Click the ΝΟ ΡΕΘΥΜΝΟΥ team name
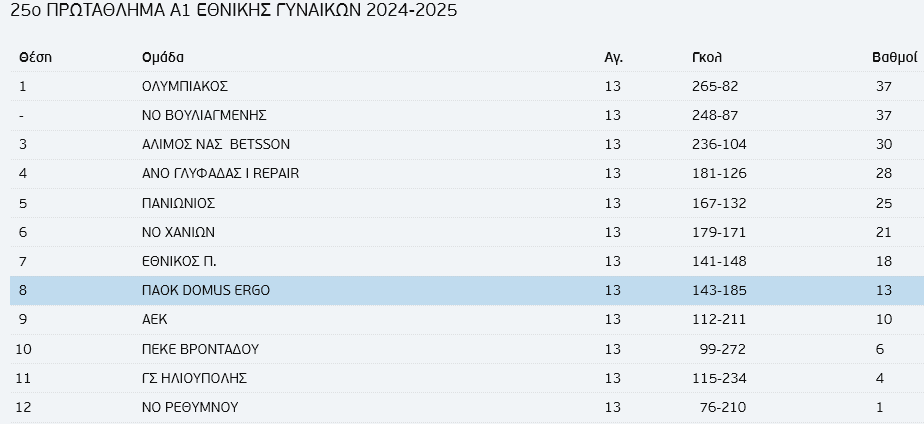The image size is (924, 424). coord(190,407)
